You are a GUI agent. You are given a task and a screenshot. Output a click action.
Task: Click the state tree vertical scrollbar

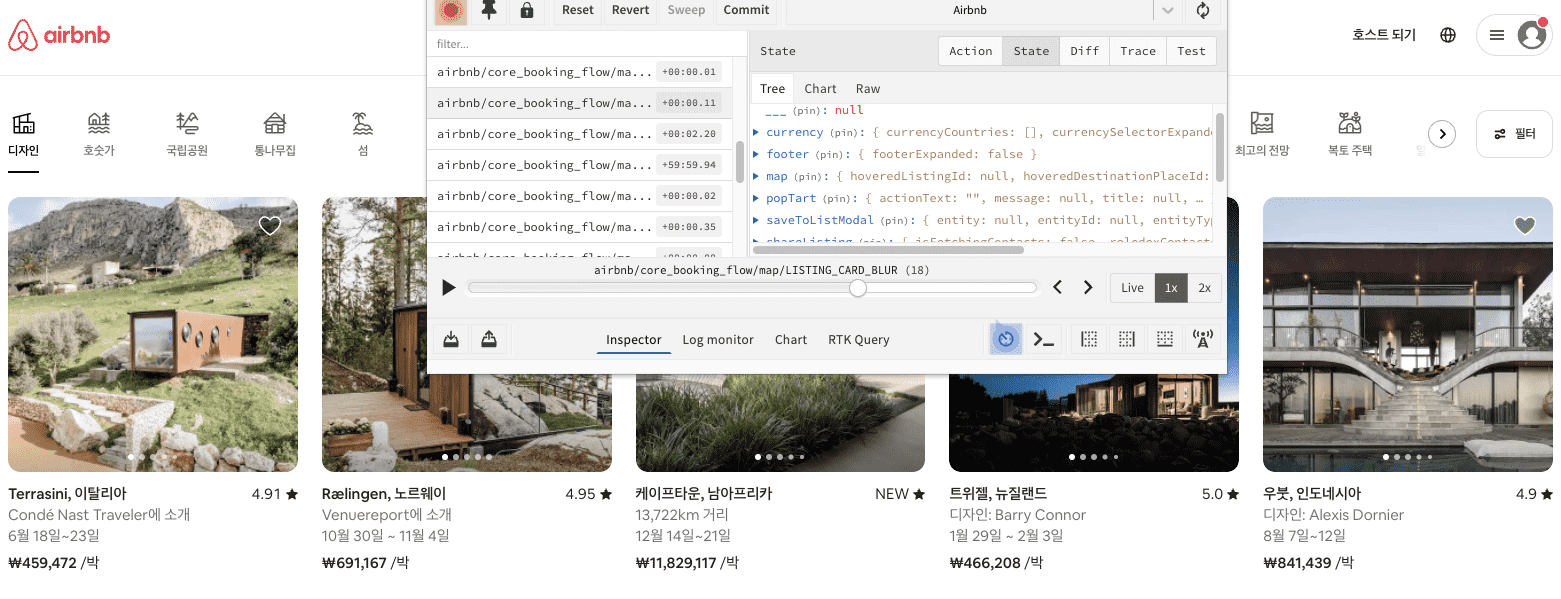[x=1220, y=146]
